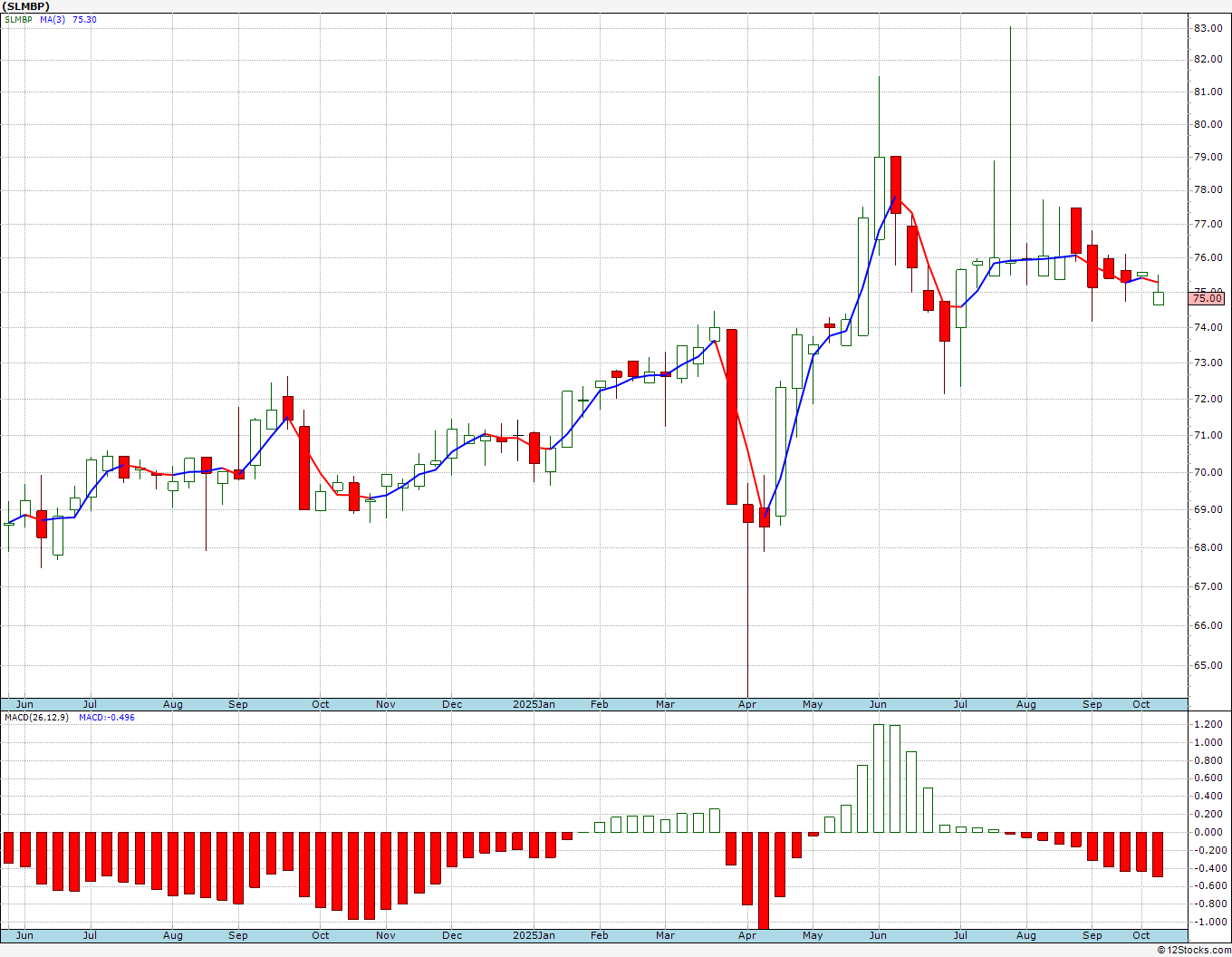Click the tallest green MACD bar in June
This screenshot has height=957, width=1232.
click(879, 778)
